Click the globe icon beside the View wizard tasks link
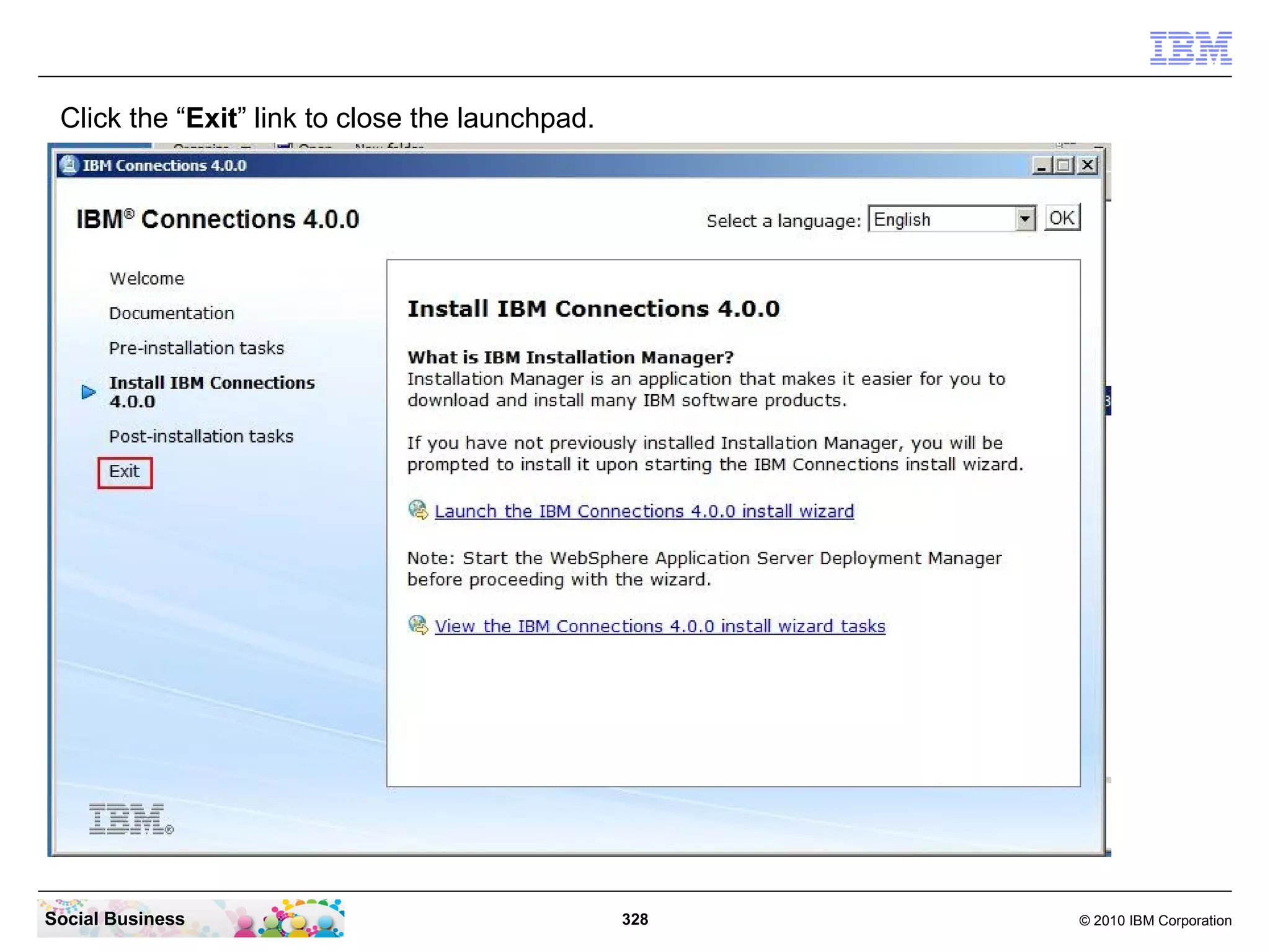Viewport: 1270px width, 952px height. [418, 625]
